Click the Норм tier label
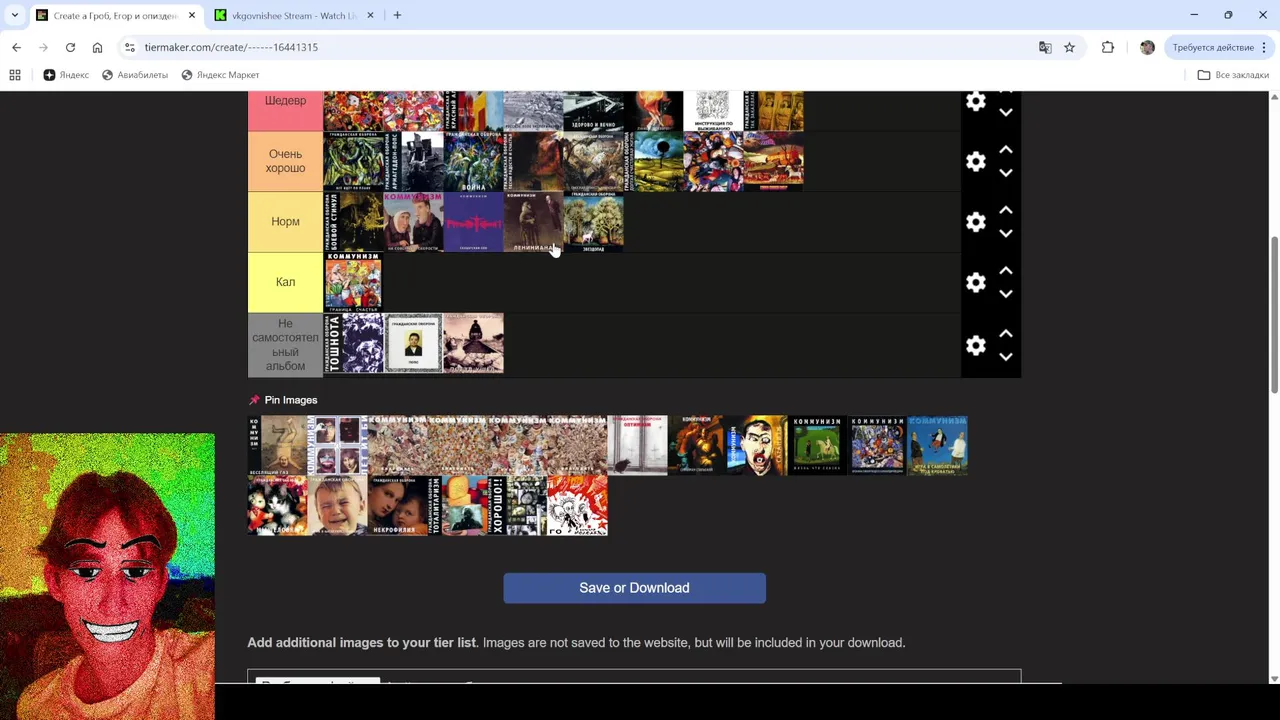Image resolution: width=1280 pixels, height=720 pixels. tap(285, 222)
